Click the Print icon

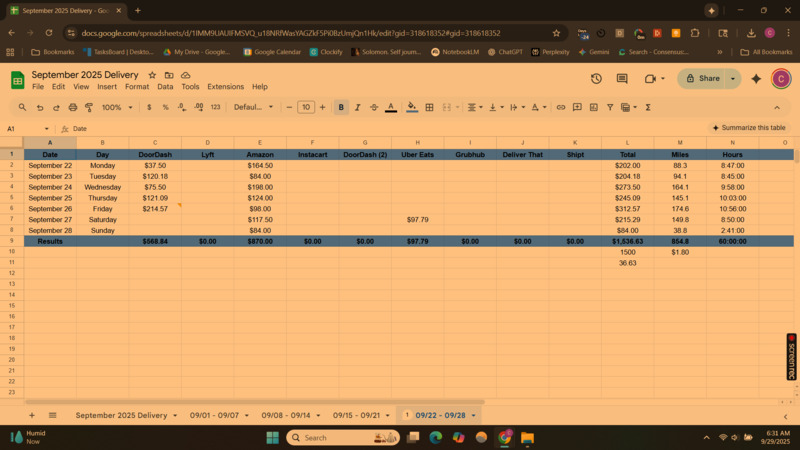[73, 107]
